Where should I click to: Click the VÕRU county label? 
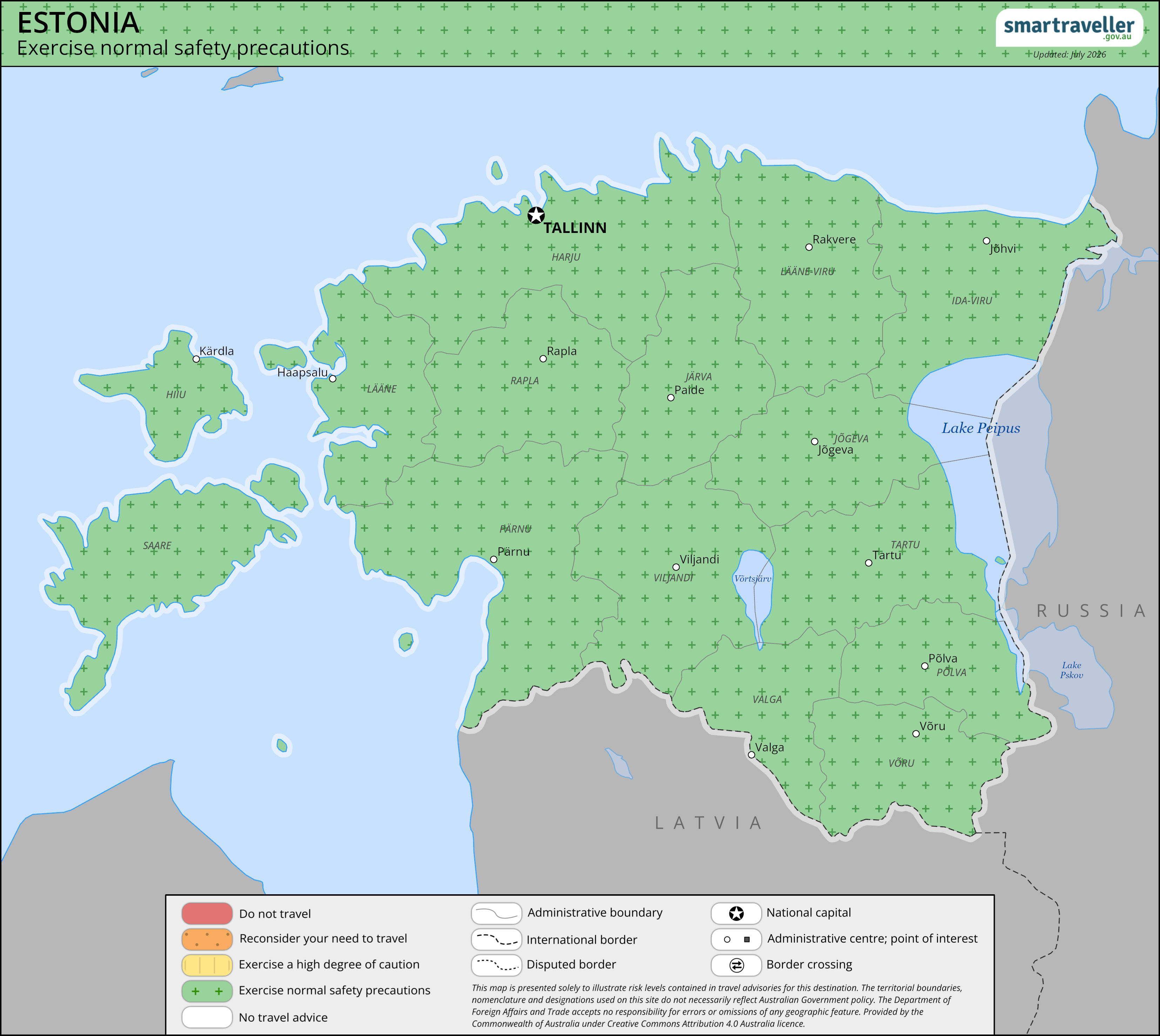[901, 763]
